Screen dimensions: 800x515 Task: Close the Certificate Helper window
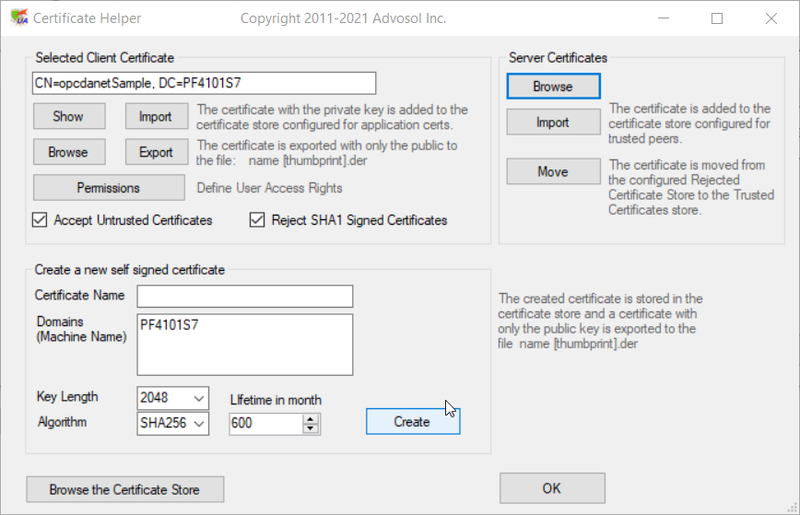(770, 18)
